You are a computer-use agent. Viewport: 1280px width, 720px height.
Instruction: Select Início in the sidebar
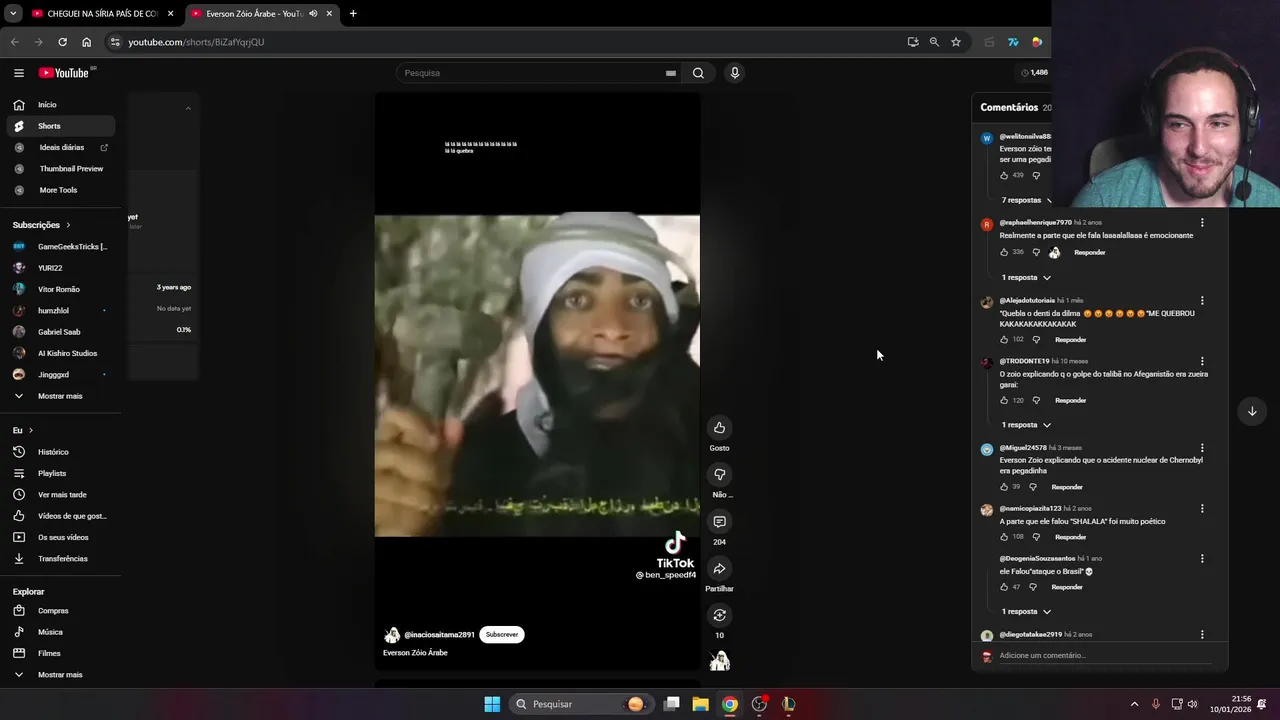pyautogui.click(x=60, y=105)
